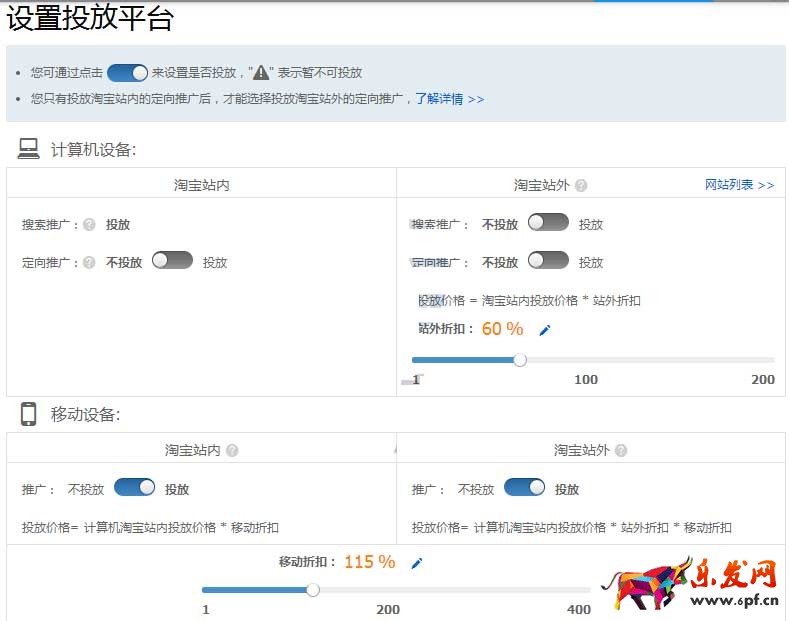Viewport: 789px width, 621px height.
Task: Open the 网站列表 >> link
Action: tap(739, 185)
